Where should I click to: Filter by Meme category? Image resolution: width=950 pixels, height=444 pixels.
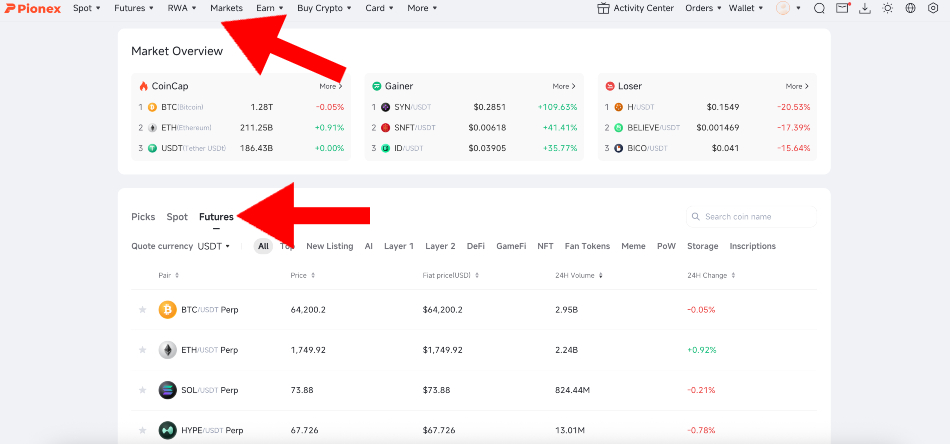coord(633,247)
